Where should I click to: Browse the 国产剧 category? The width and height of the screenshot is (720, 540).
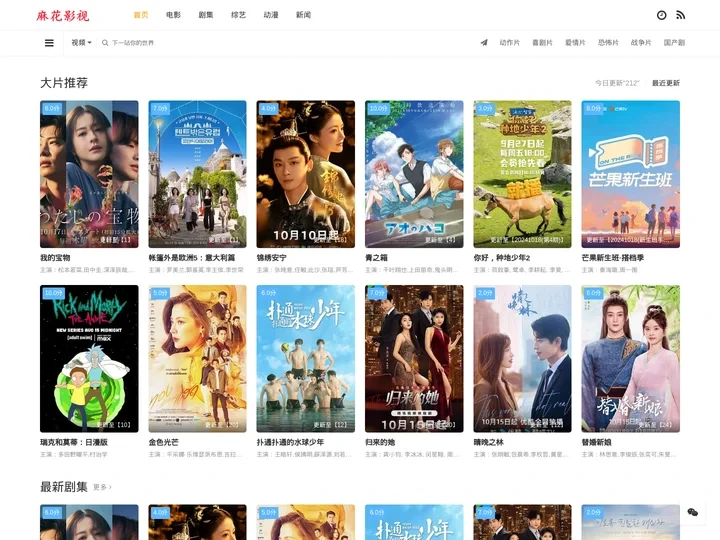[674, 43]
